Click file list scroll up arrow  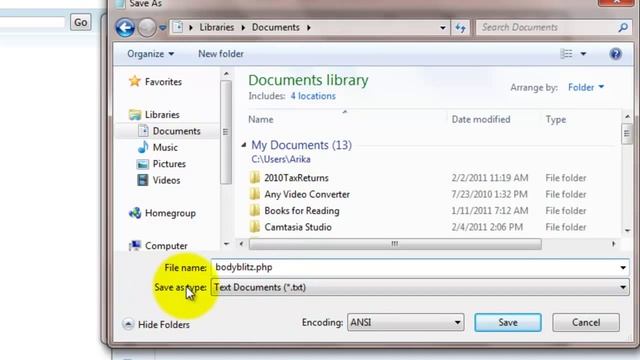tap(627, 117)
